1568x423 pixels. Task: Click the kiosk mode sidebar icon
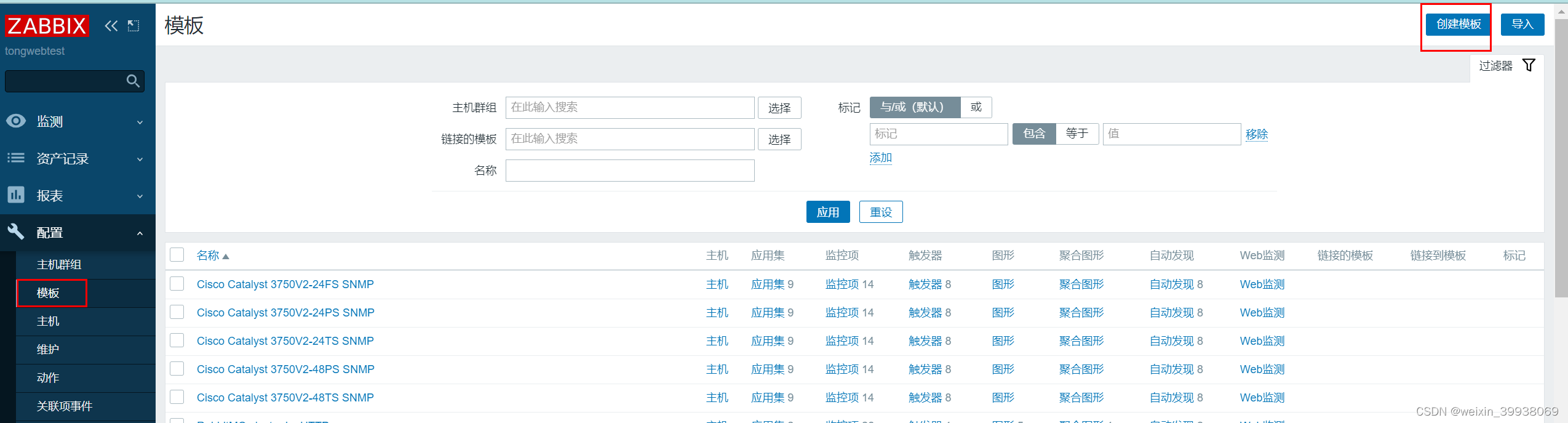coord(133,26)
